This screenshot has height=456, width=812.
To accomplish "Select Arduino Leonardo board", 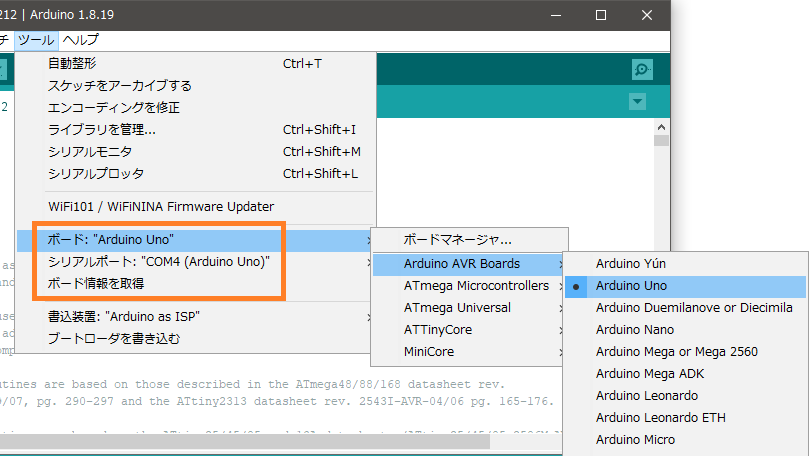I will (x=686, y=396).
